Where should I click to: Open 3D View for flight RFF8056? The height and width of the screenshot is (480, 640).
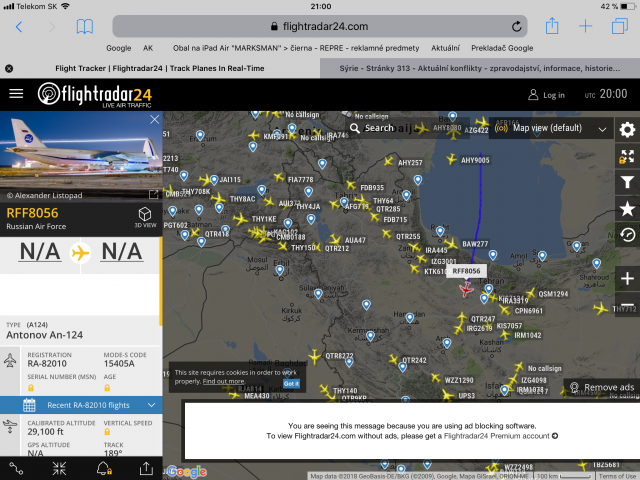[145, 217]
